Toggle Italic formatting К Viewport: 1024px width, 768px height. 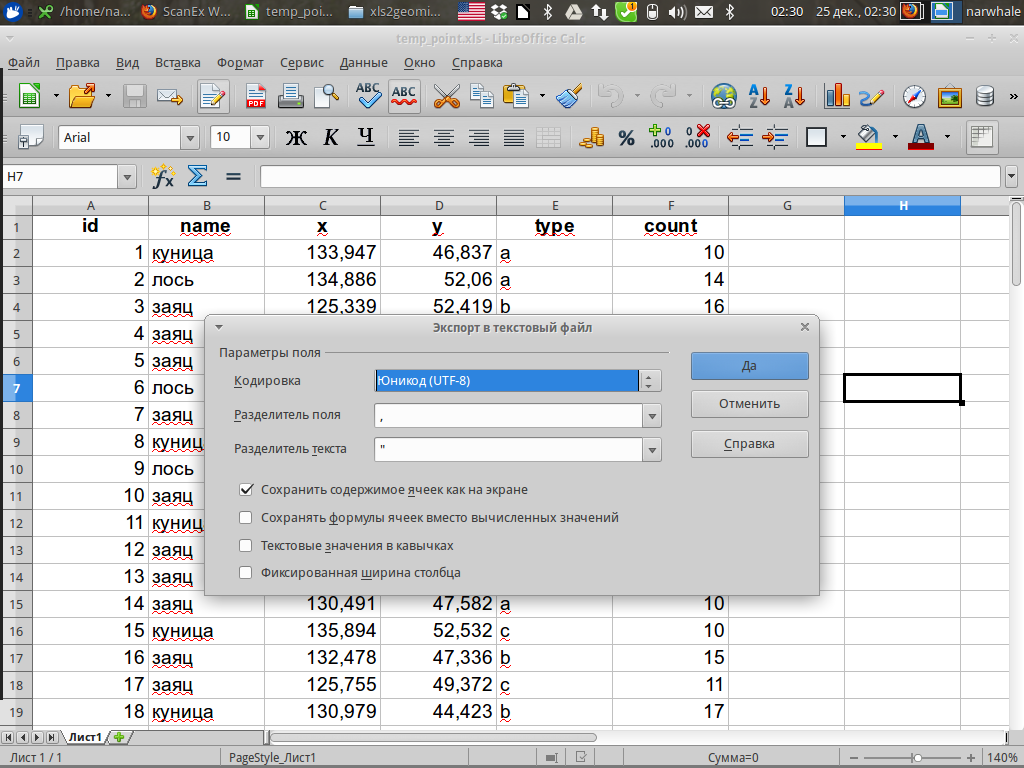coord(331,137)
